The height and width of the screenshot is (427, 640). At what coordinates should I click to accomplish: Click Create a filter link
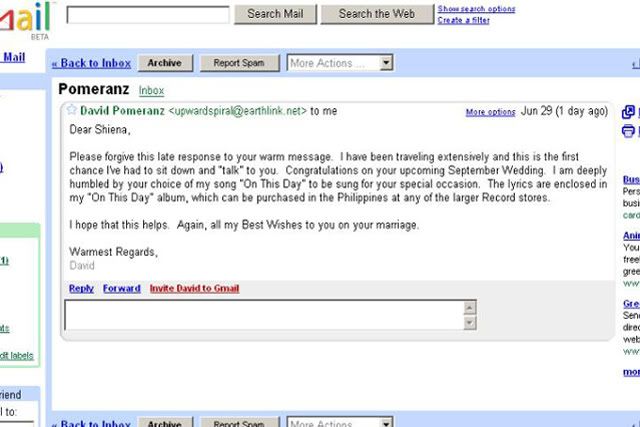[463, 20]
